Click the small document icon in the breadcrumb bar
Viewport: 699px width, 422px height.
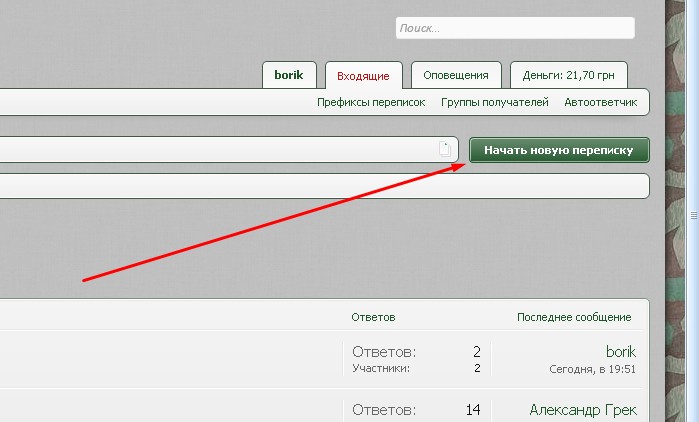tap(444, 149)
